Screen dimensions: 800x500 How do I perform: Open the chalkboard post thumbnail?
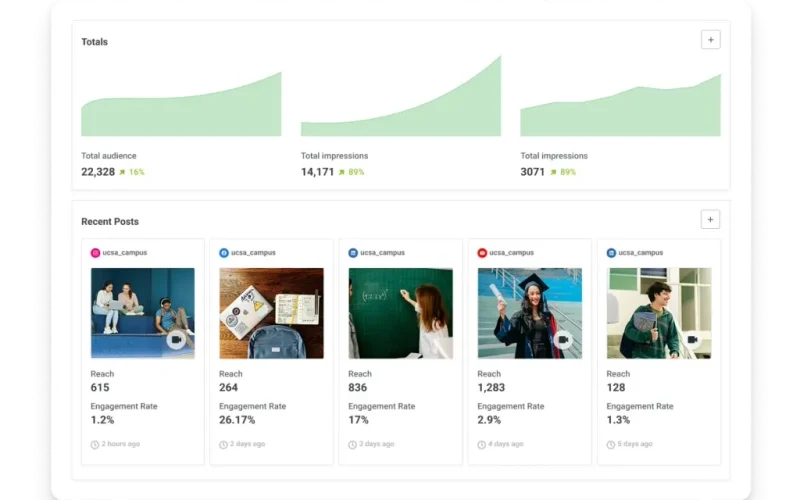point(400,313)
